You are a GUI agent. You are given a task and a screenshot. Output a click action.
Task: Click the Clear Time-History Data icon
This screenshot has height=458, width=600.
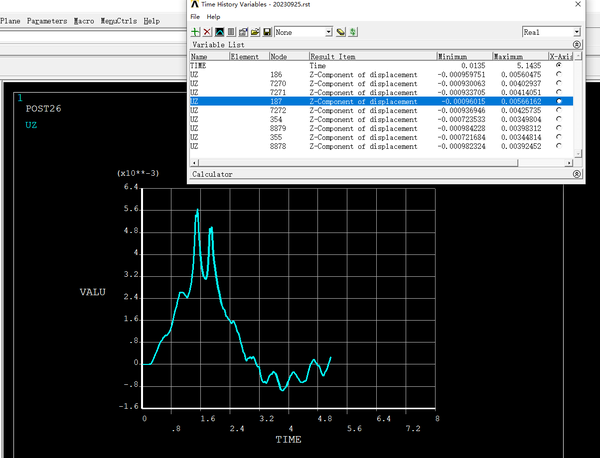click(x=341, y=32)
